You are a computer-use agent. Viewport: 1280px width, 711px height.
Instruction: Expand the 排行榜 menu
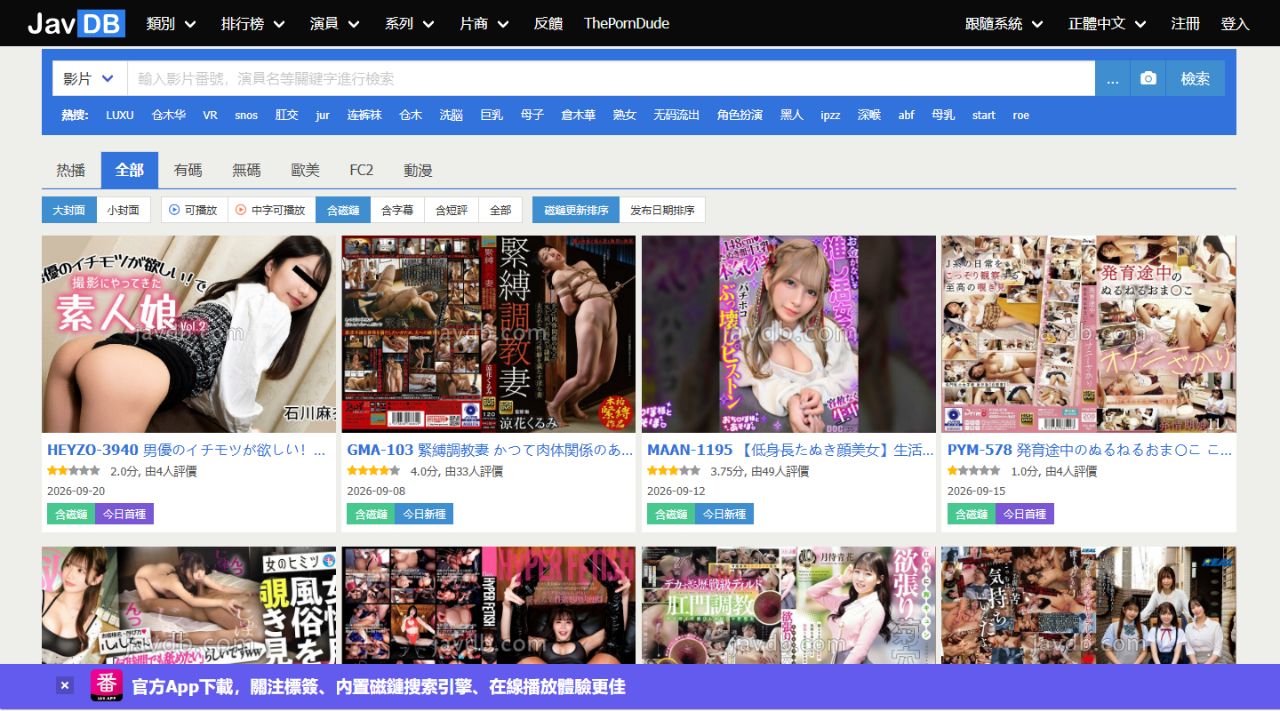click(x=253, y=23)
